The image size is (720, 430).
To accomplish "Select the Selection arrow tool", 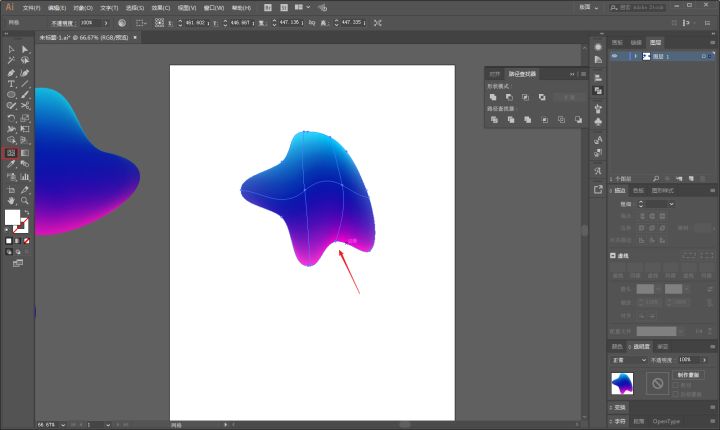I will tap(11, 49).
